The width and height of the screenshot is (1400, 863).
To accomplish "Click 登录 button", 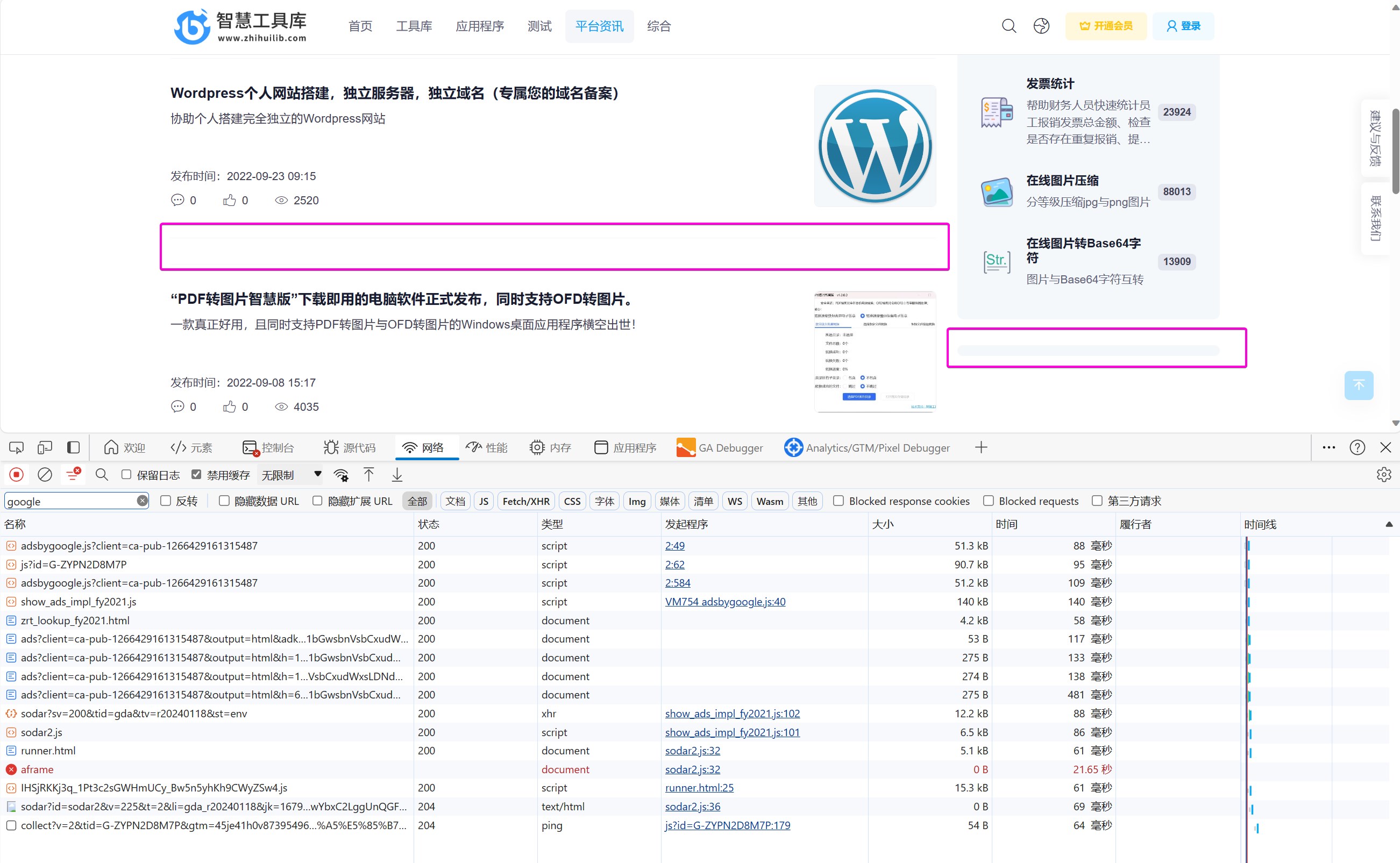I will (1183, 26).
